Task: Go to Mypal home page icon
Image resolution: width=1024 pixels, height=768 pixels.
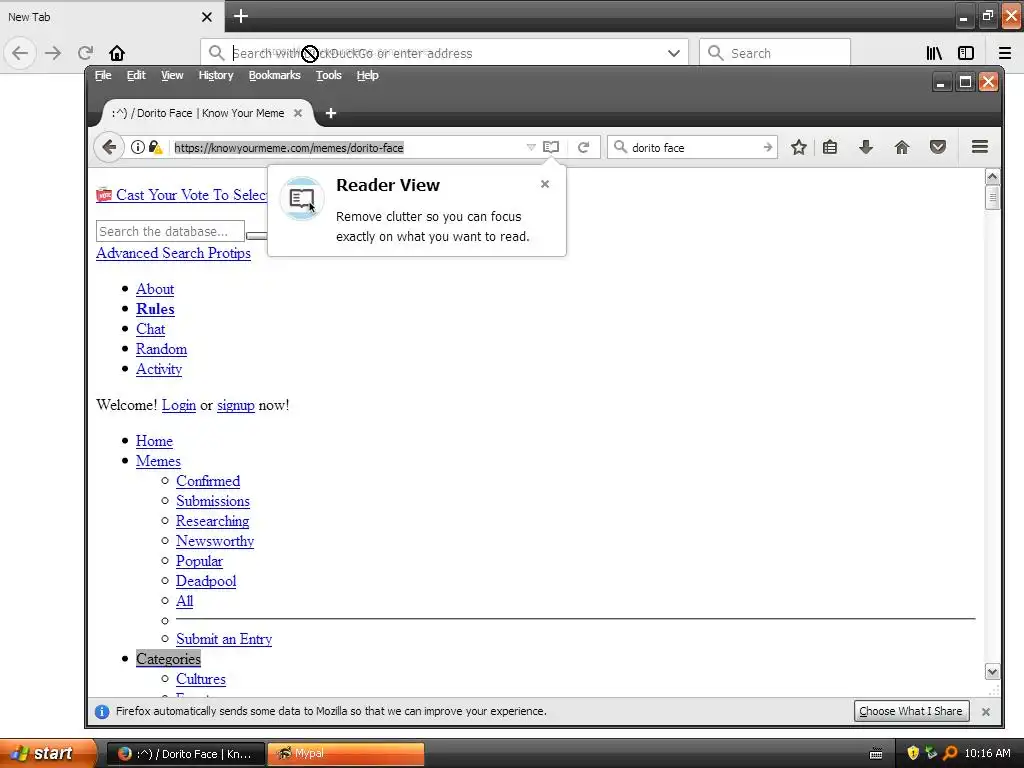Action: pyautogui.click(x=902, y=148)
